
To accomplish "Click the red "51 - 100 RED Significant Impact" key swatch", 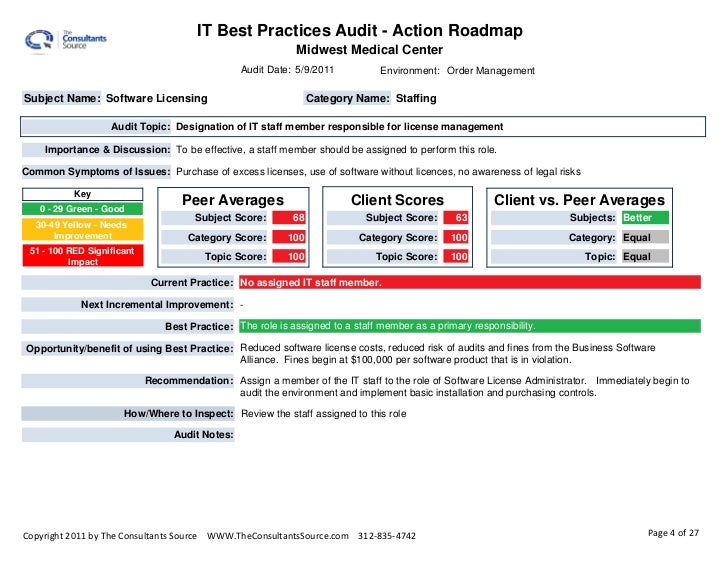I will click(x=83, y=256).
